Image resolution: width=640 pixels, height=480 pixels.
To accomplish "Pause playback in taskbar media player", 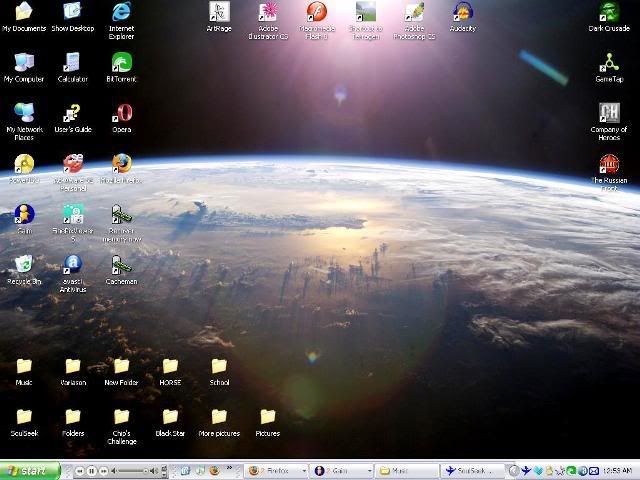I will (x=92, y=471).
